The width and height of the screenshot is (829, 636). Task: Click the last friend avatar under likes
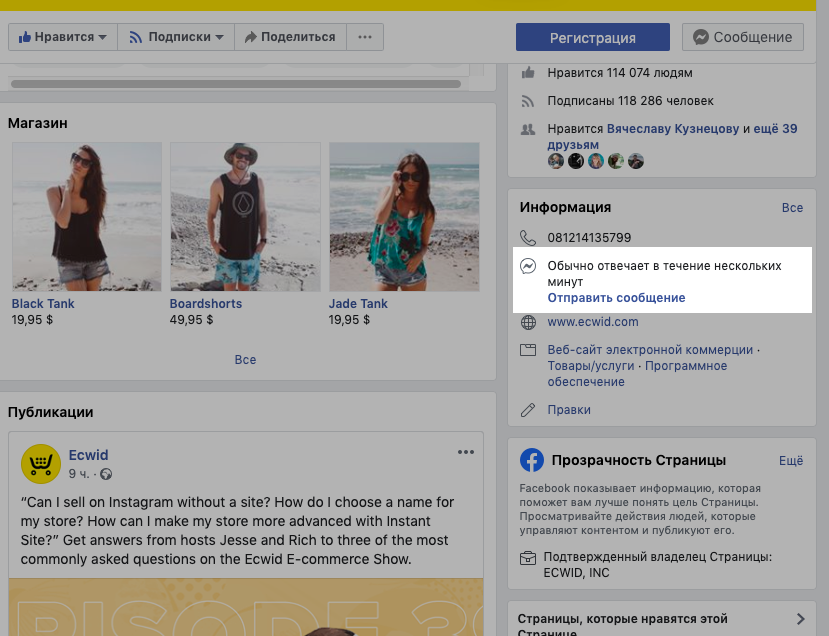(x=636, y=161)
